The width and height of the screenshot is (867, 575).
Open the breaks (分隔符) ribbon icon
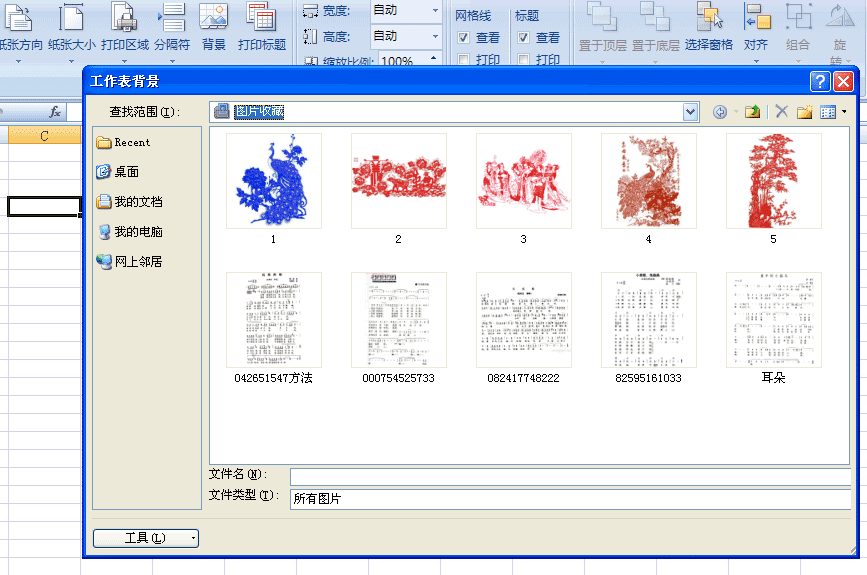(172, 18)
